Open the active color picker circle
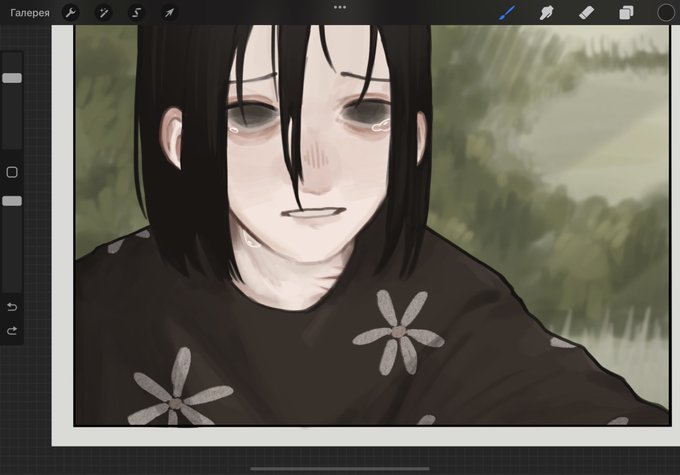Image resolution: width=680 pixels, height=475 pixels. point(666,13)
